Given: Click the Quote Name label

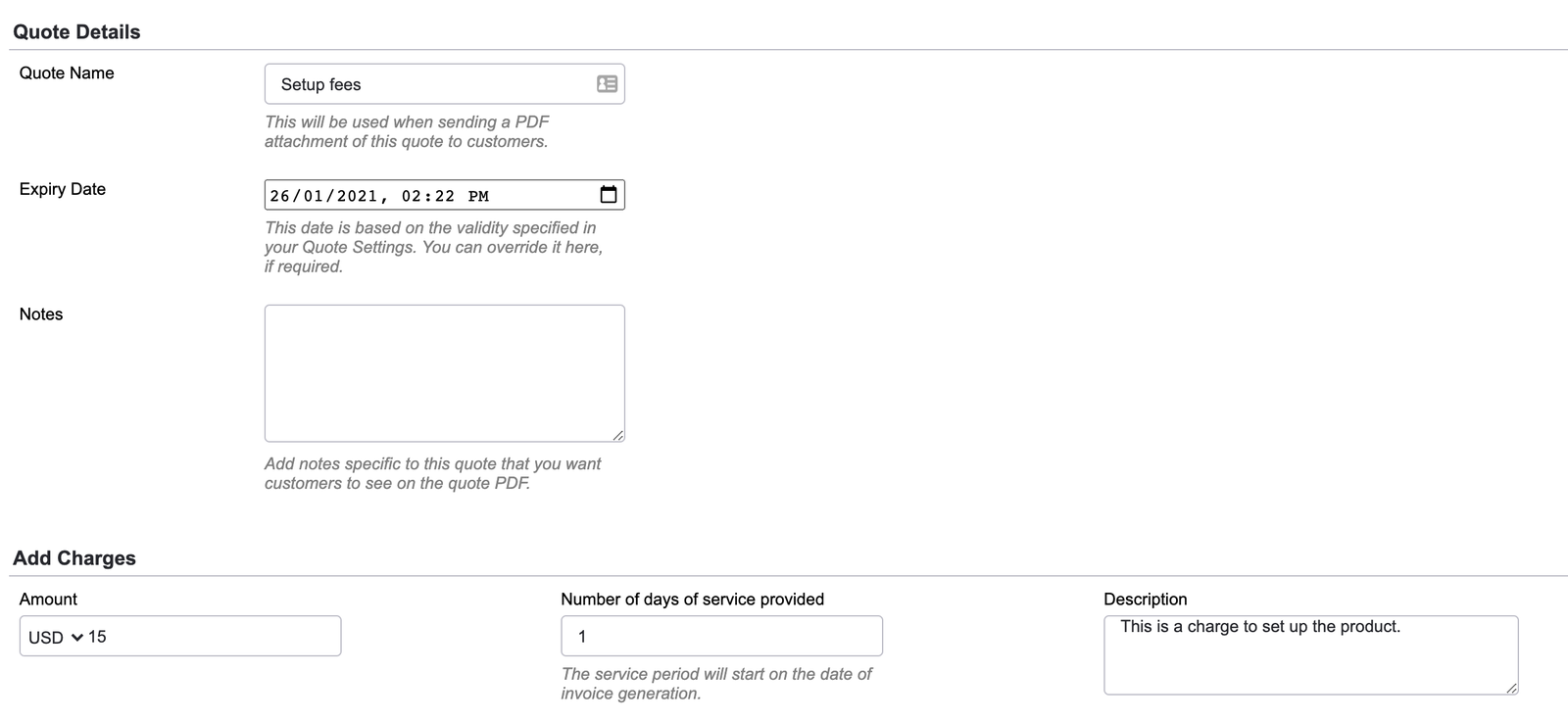Looking at the screenshot, I should point(67,73).
